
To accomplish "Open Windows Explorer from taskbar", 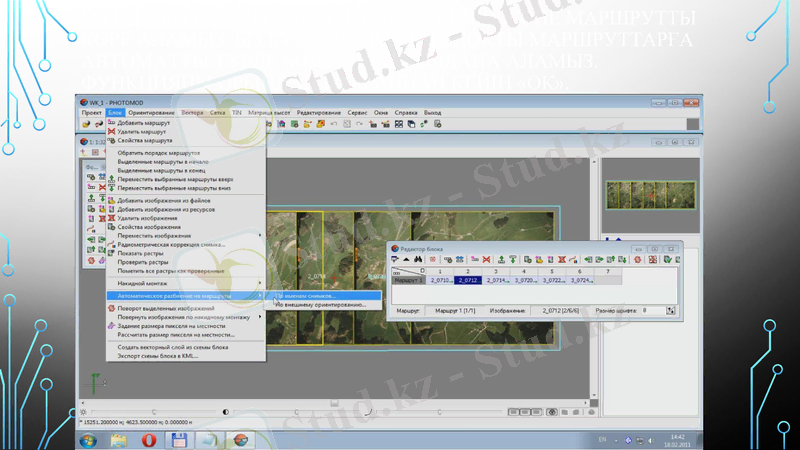I will click(x=118, y=440).
